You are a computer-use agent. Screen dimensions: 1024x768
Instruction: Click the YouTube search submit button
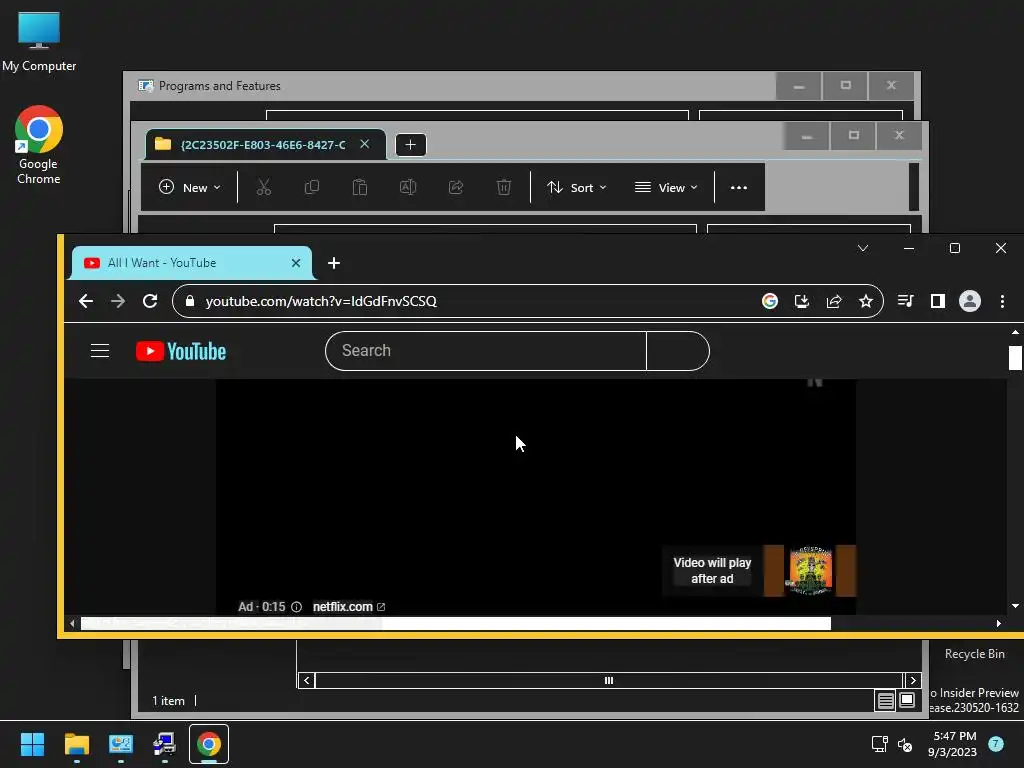(678, 351)
